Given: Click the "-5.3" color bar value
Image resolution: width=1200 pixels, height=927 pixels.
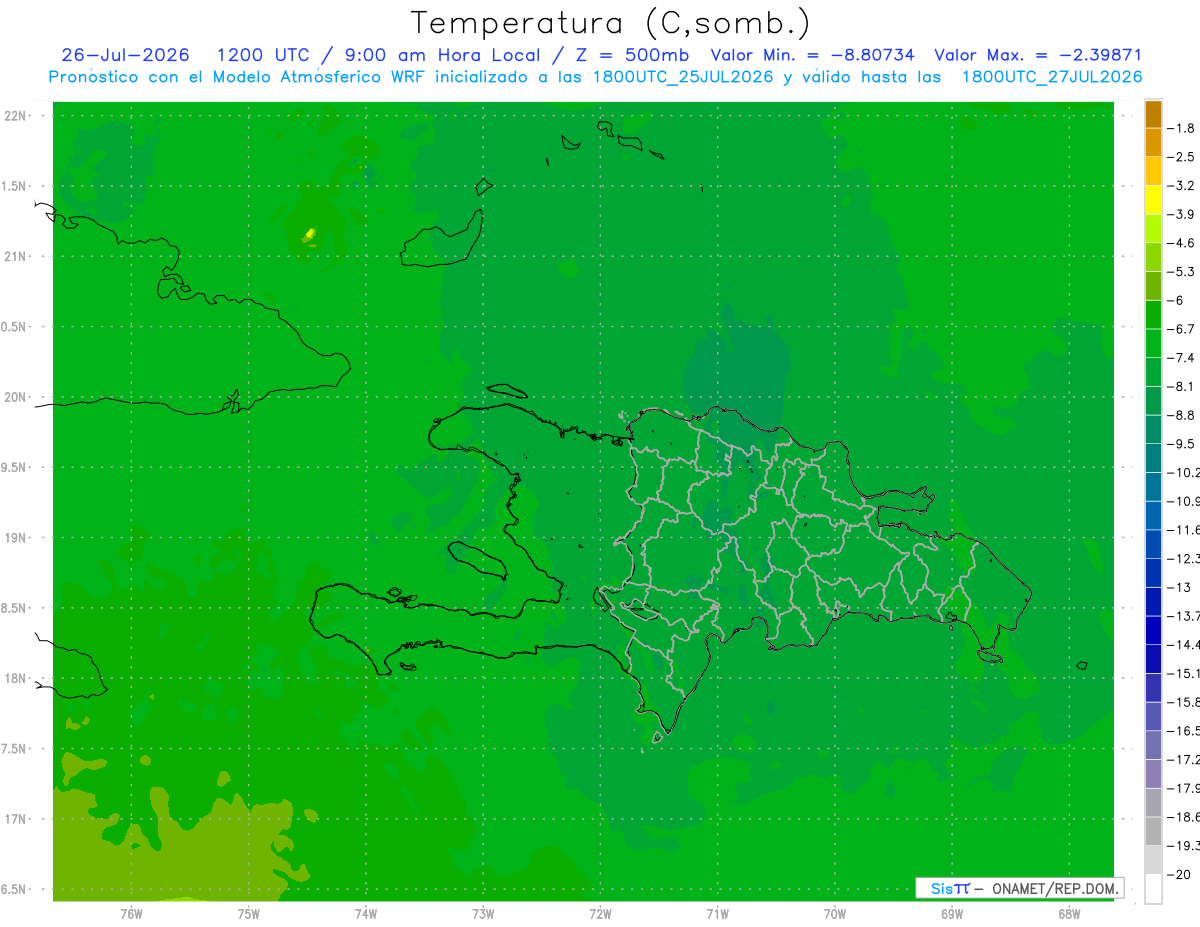Looking at the screenshot, I should 1181,272.
